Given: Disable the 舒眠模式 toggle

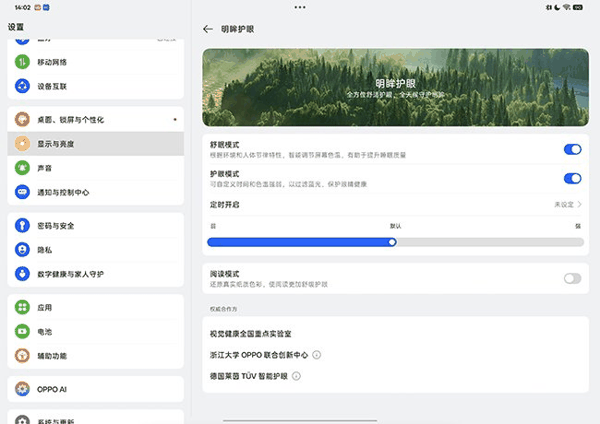Looking at the screenshot, I should [572, 149].
